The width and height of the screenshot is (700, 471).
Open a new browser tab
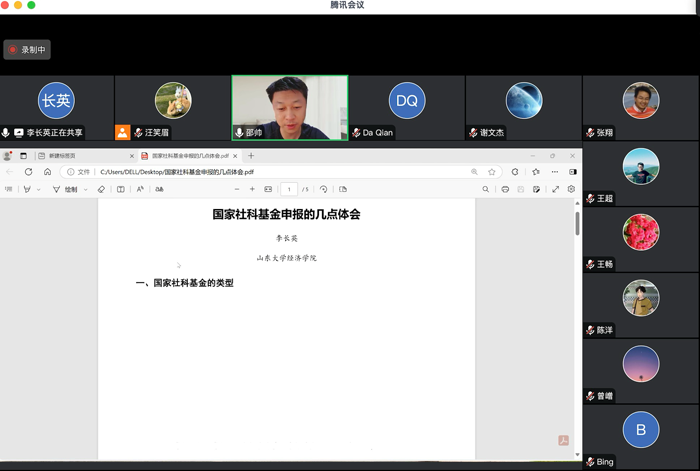click(x=251, y=156)
